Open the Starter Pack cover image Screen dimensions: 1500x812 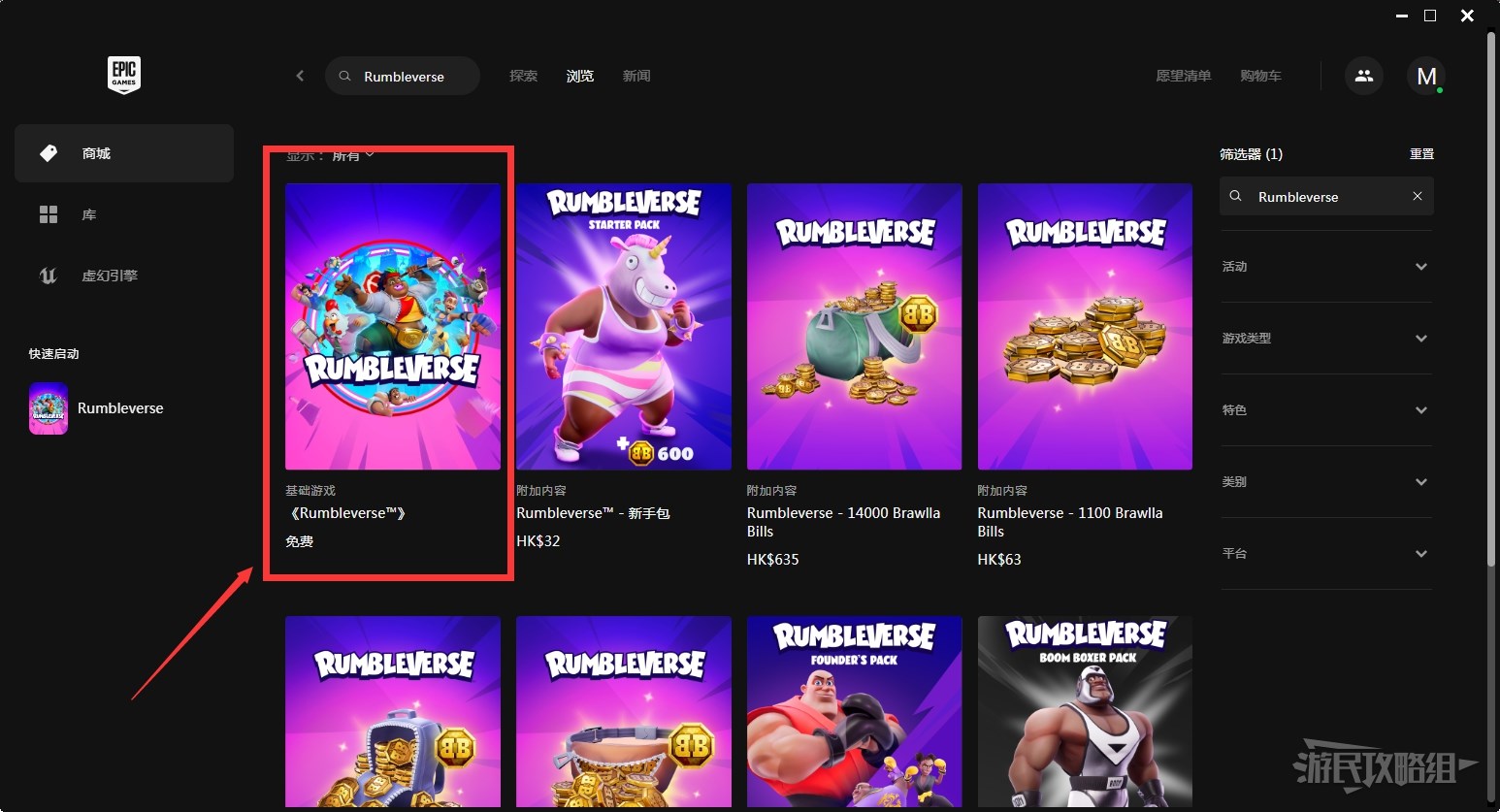pos(624,327)
